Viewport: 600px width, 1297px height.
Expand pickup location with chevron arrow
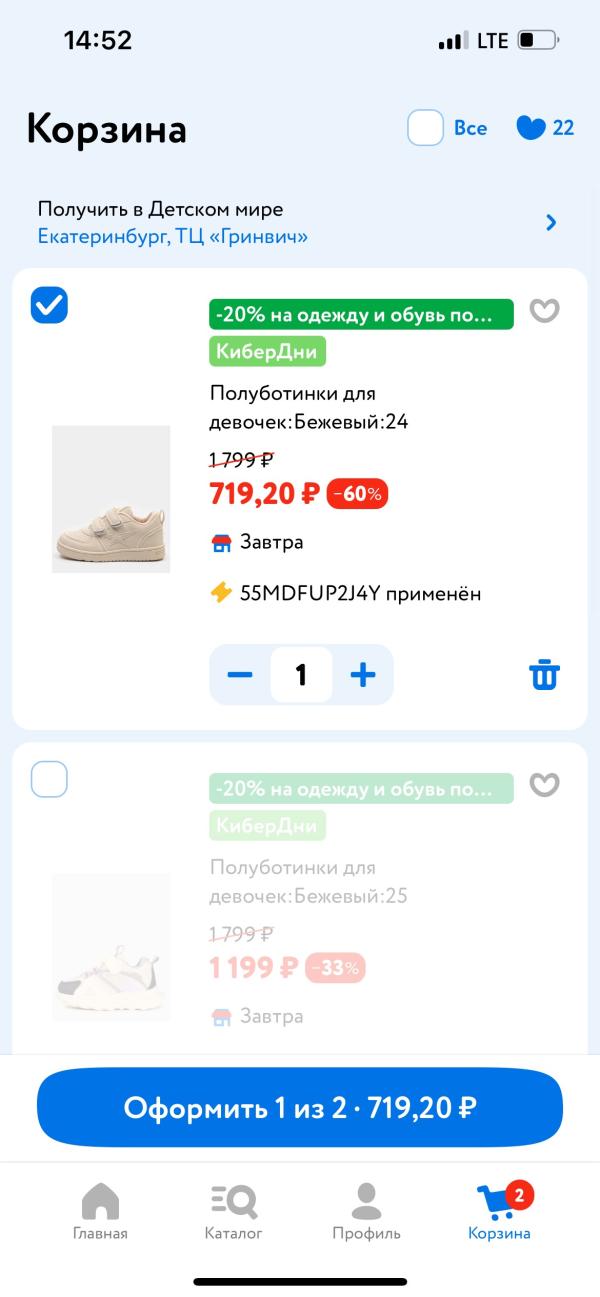[x=551, y=222]
